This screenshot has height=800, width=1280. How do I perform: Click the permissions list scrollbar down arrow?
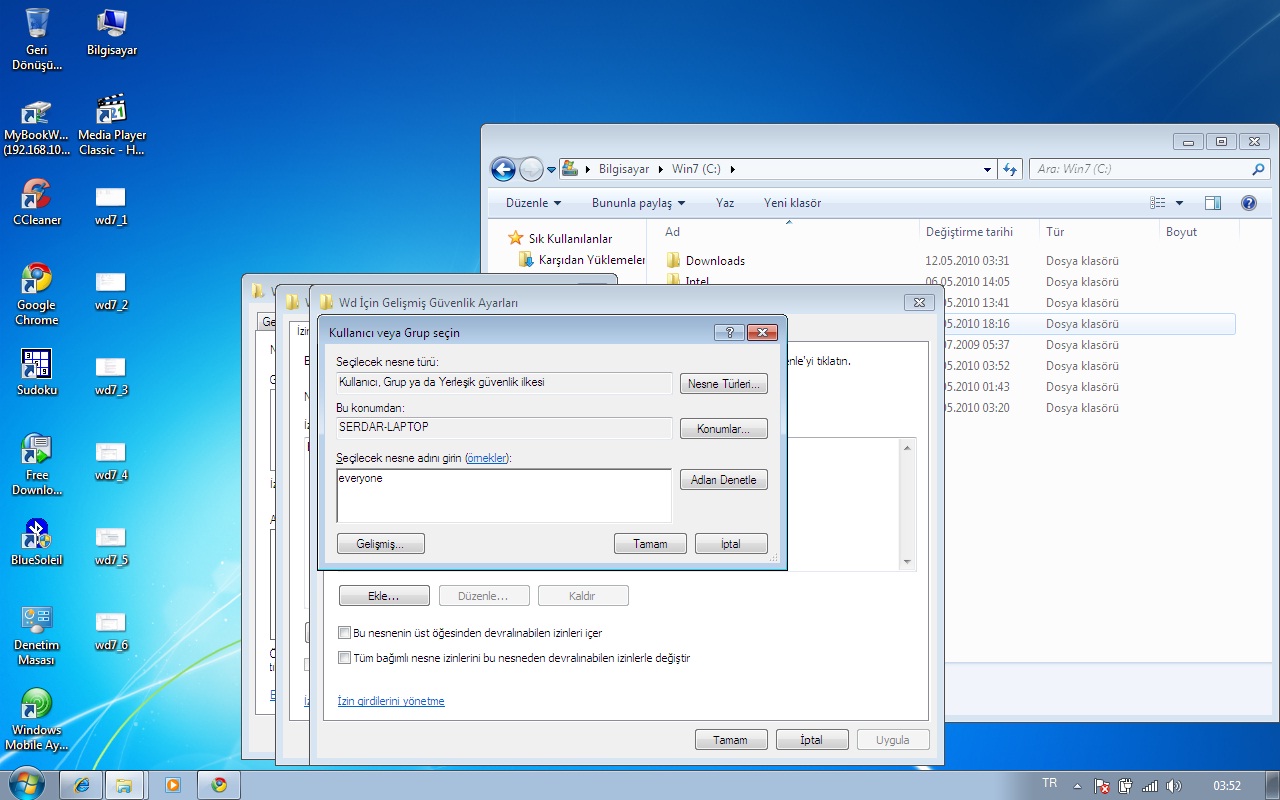coord(908,561)
